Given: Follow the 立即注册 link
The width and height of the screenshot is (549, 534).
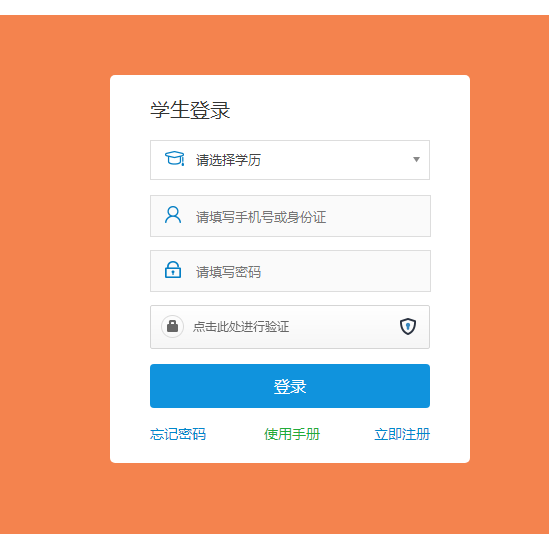Looking at the screenshot, I should 402,434.
